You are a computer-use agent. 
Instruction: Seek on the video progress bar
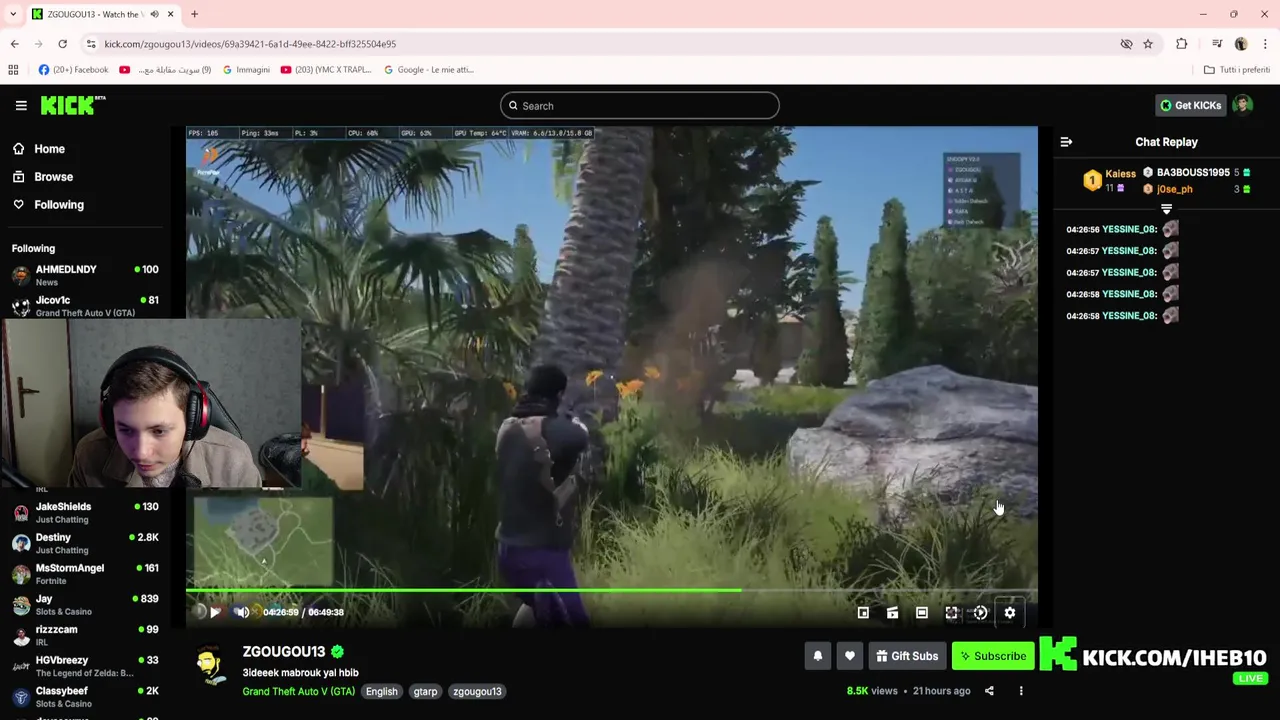tap(612, 590)
